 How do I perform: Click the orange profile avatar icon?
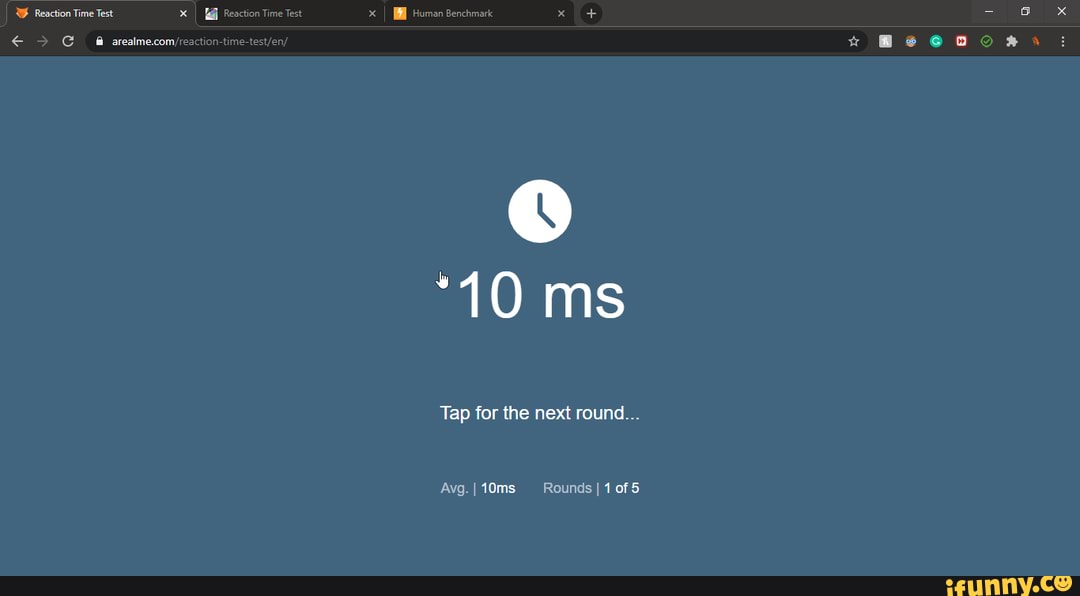(1037, 41)
